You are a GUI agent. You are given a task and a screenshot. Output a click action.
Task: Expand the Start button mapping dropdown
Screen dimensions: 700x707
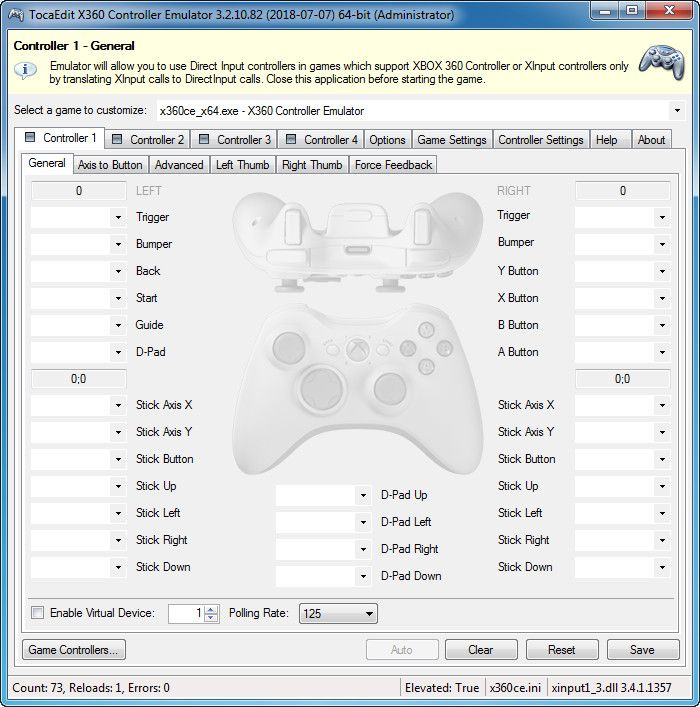pos(118,298)
